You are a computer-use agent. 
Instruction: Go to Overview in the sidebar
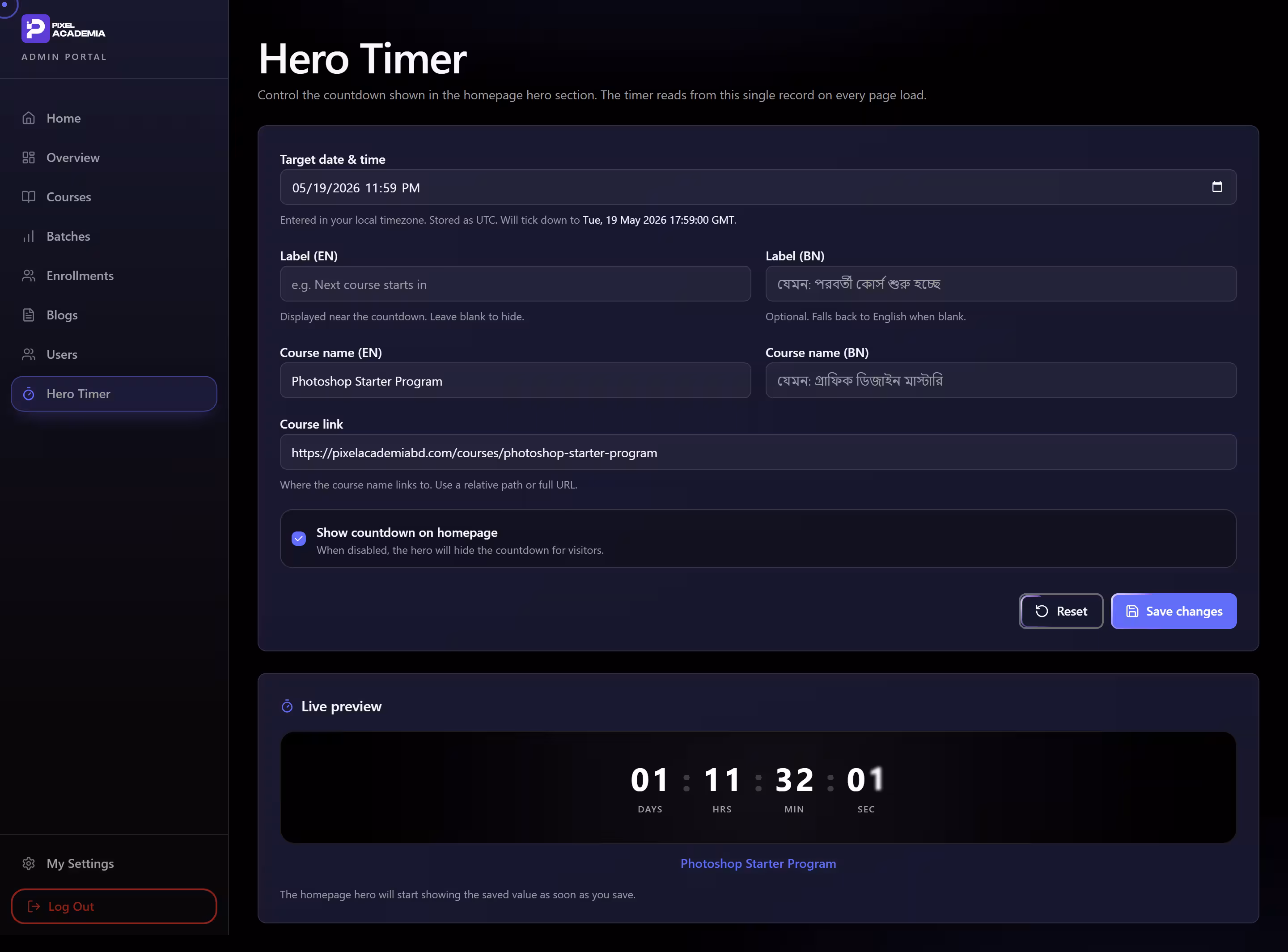tap(114, 157)
